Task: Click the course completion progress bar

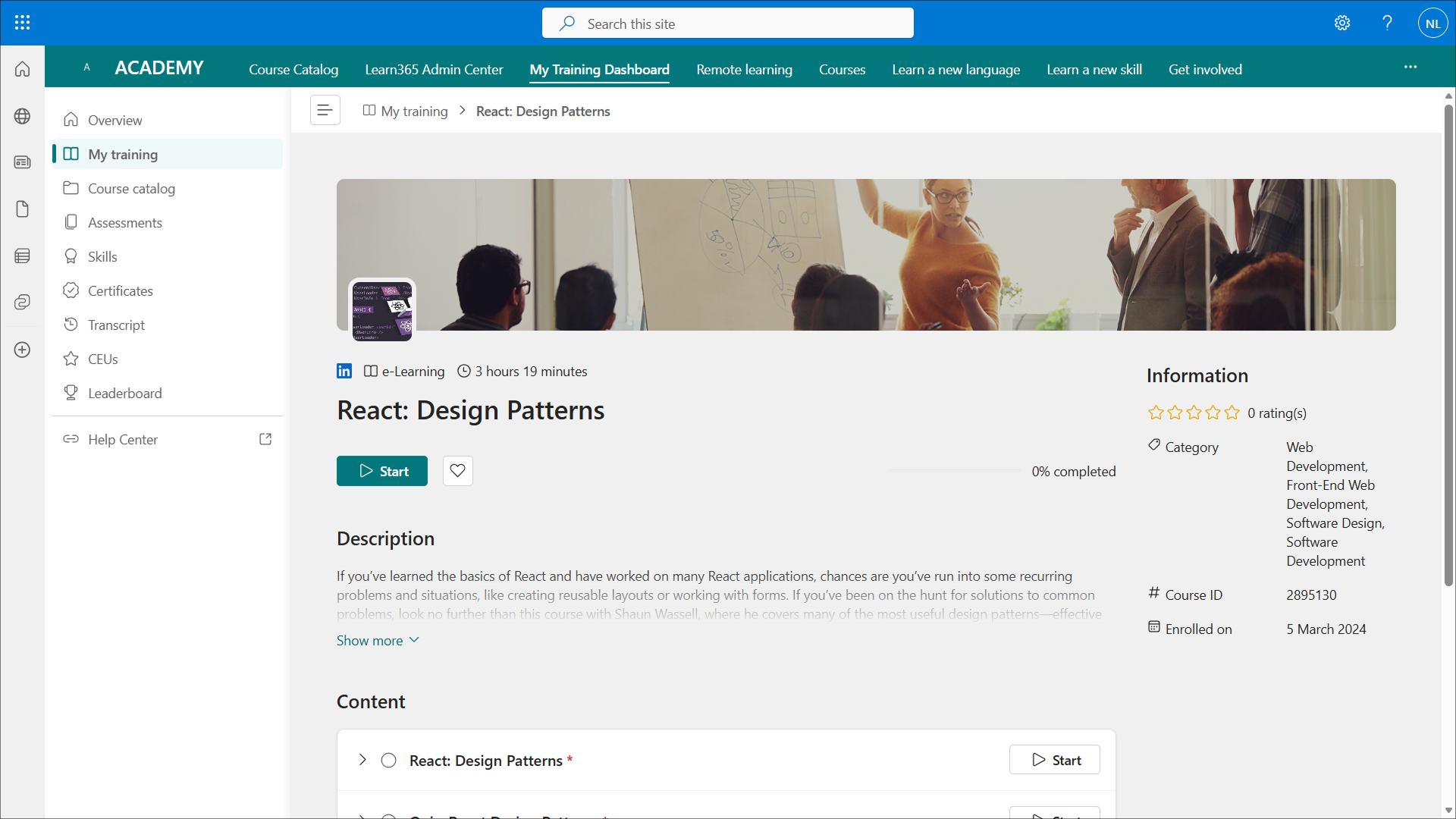Action: click(954, 471)
